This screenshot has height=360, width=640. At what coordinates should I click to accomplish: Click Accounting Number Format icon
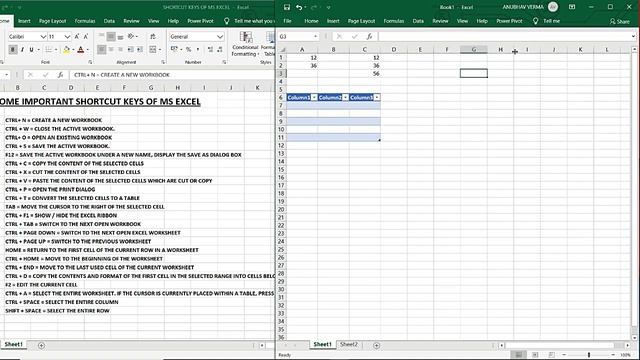[174, 49]
